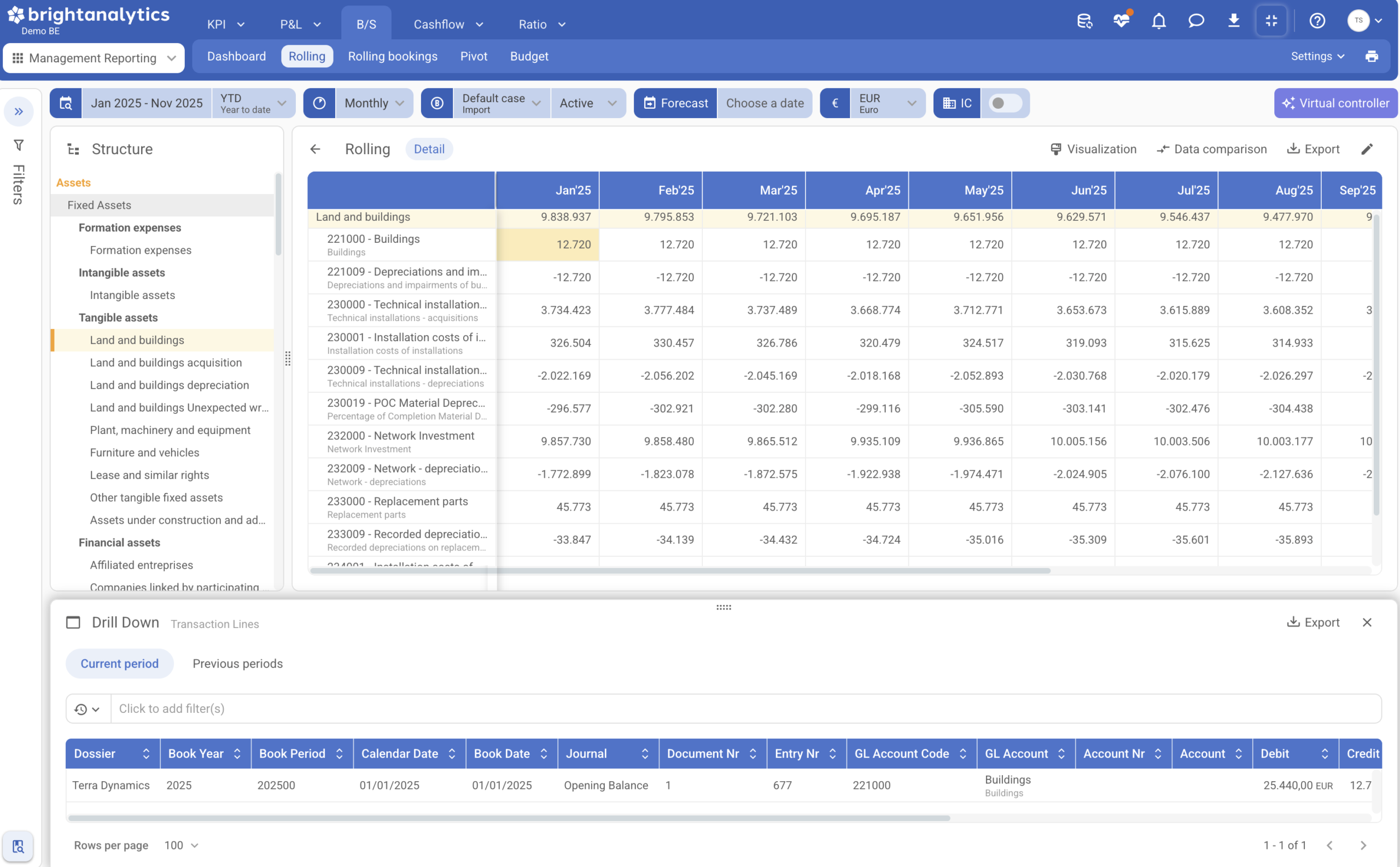1400x867 pixels.
Task: Open the data sources database icon
Action: click(x=1084, y=21)
